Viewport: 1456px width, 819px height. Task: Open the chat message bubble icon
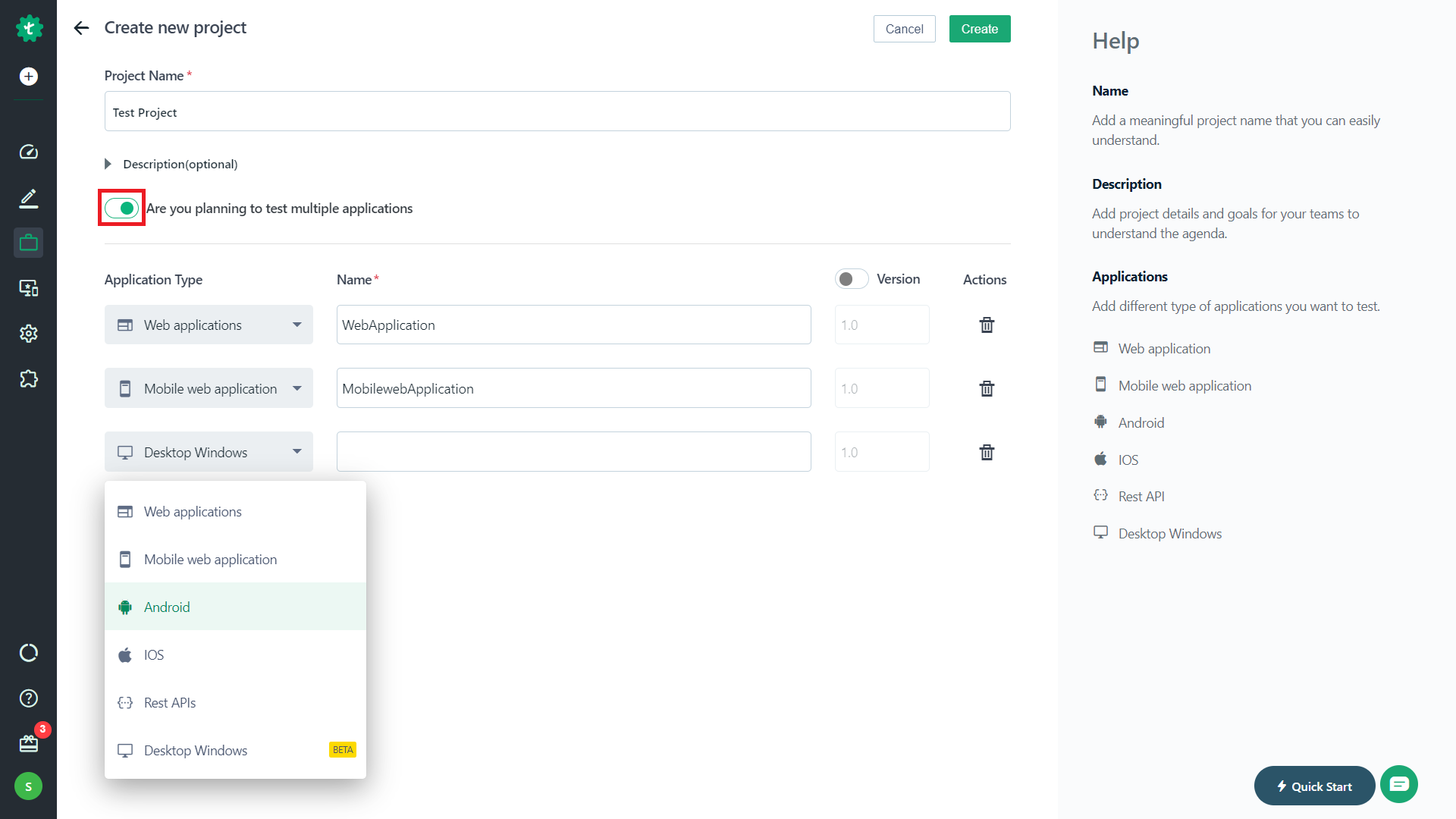point(1399,784)
